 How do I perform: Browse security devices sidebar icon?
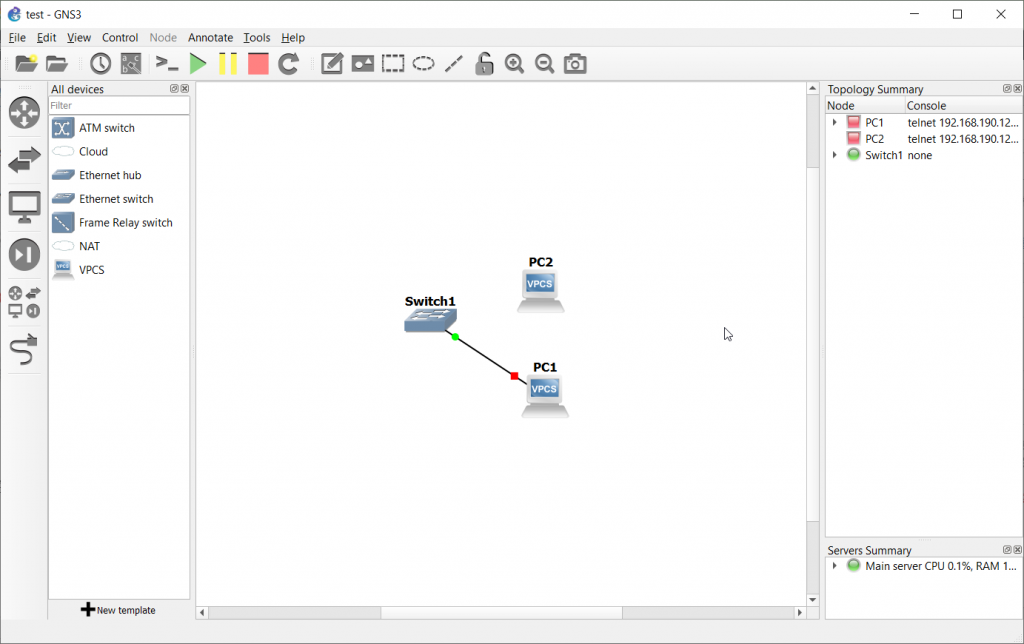pyautogui.click(x=24, y=255)
